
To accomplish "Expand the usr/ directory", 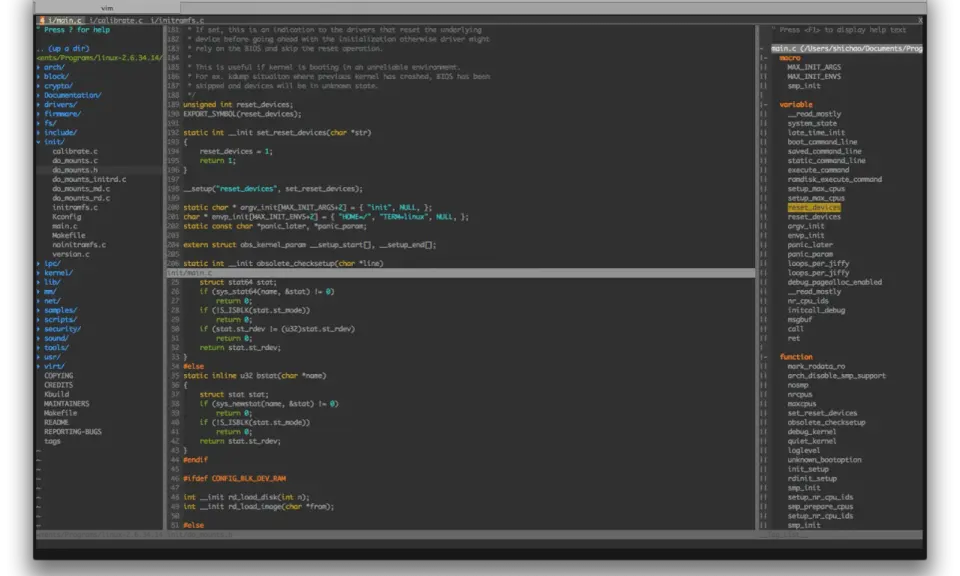I will pyautogui.click(x=52, y=357).
